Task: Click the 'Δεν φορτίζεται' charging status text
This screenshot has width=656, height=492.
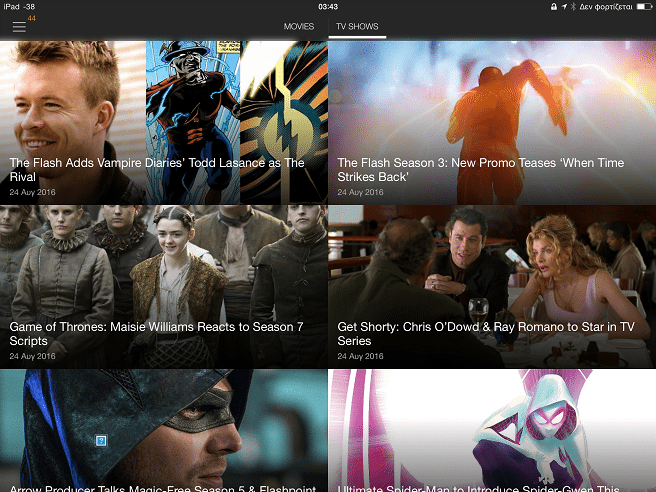Action: pos(606,6)
